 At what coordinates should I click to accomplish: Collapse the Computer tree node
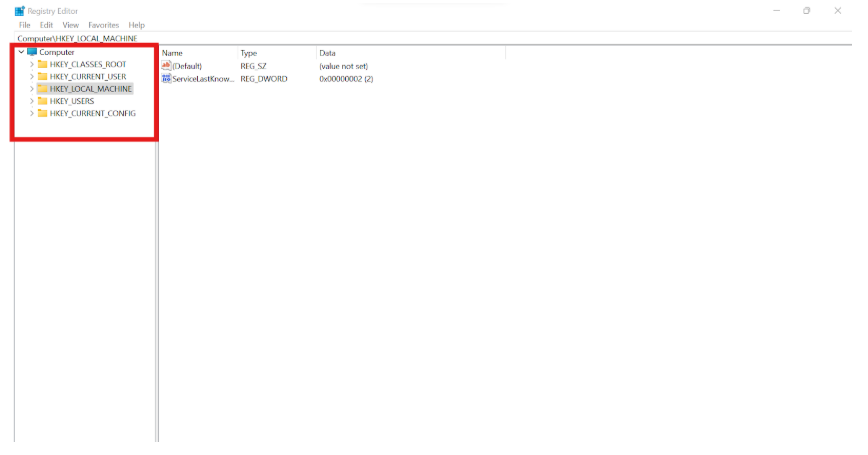tap(22, 52)
